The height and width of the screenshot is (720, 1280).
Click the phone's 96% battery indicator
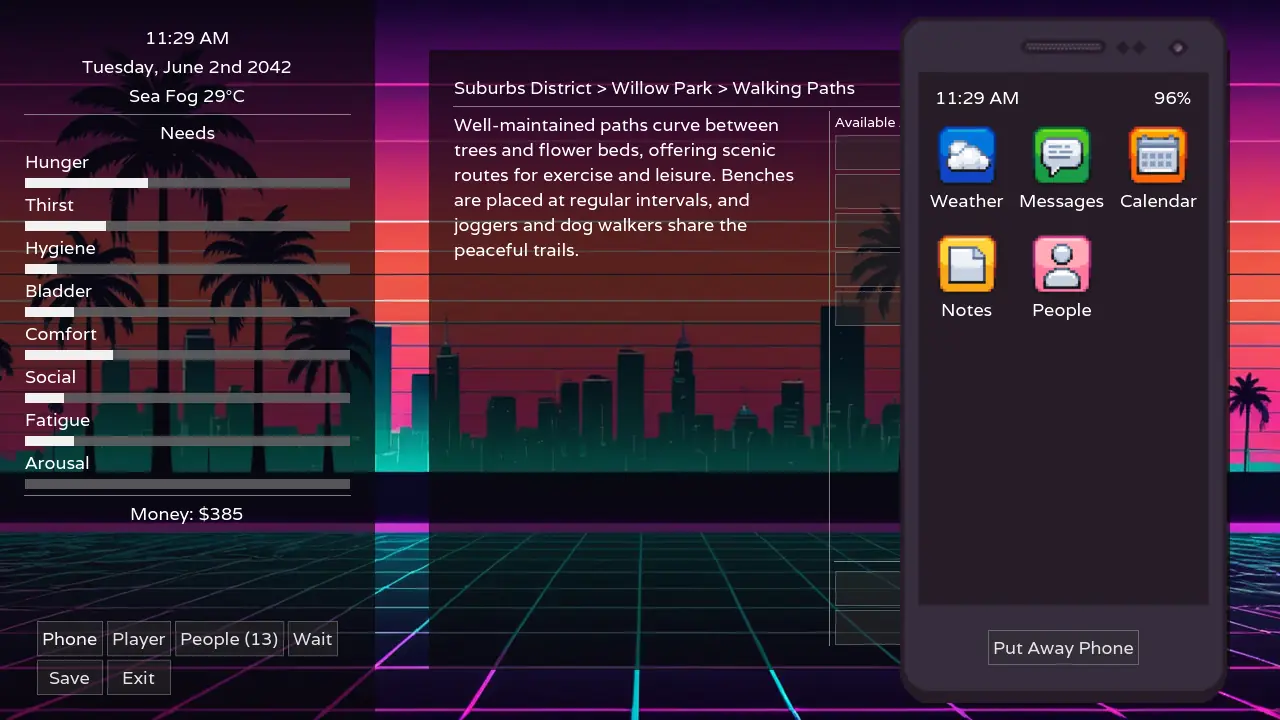click(1172, 98)
